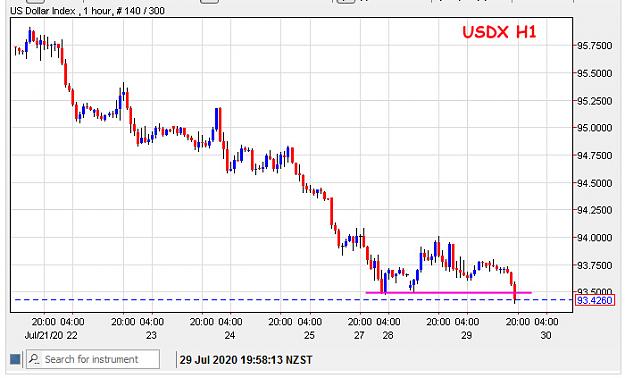Viewport: 625px width, 378px height.
Task: Click the 93.7500 price axis label
Action: tap(595, 265)
